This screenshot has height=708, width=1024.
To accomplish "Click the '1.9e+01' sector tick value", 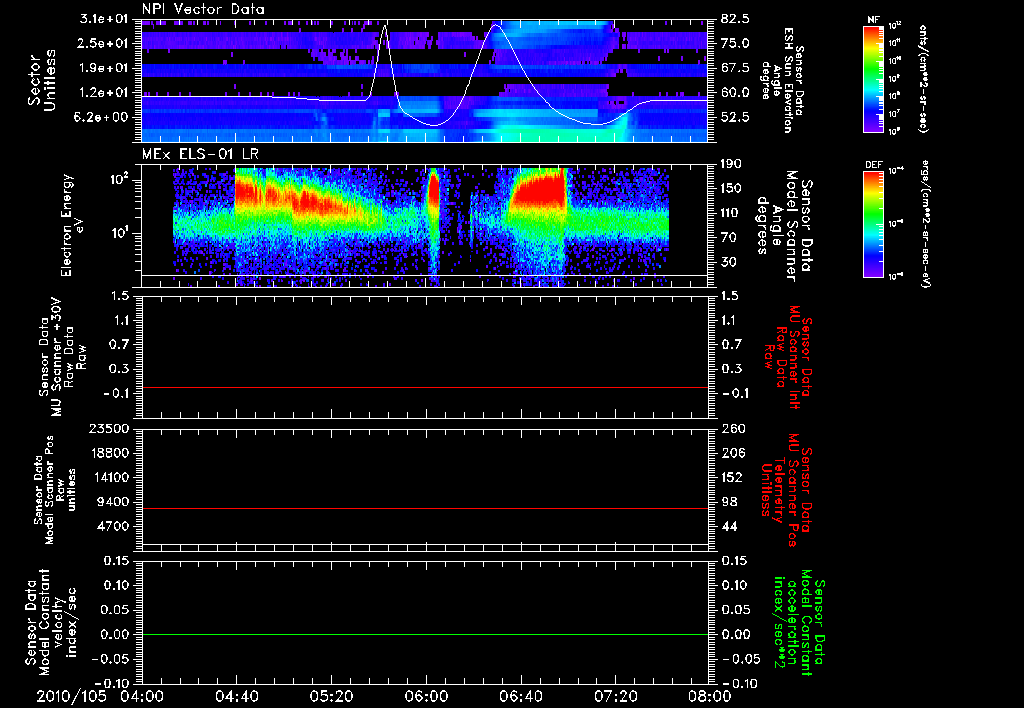I will 103,68.
